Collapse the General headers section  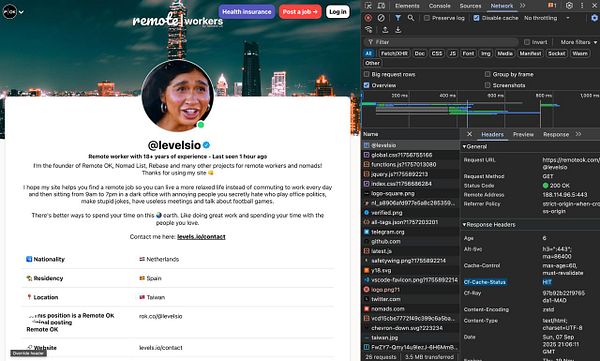[474, 146]
